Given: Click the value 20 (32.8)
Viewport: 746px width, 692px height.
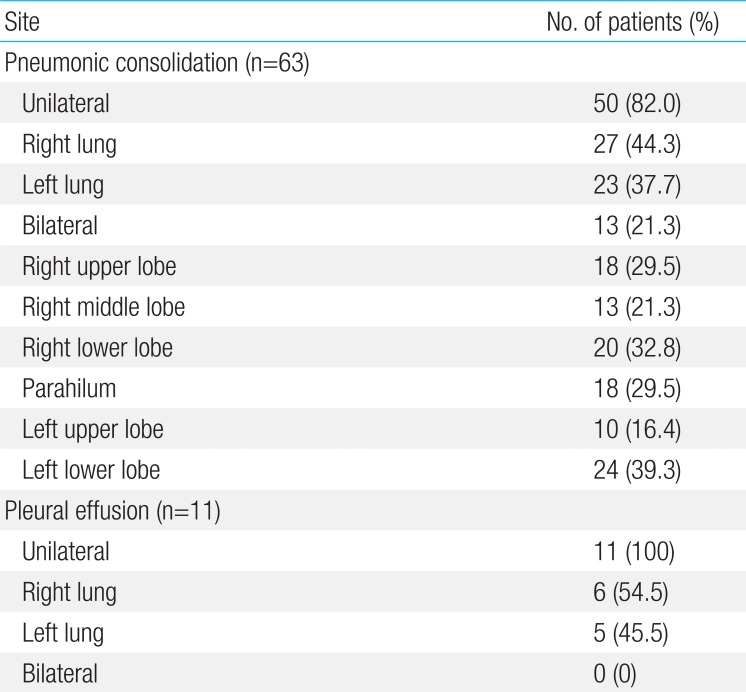Looking at the screenshot, I should (637, 348).
